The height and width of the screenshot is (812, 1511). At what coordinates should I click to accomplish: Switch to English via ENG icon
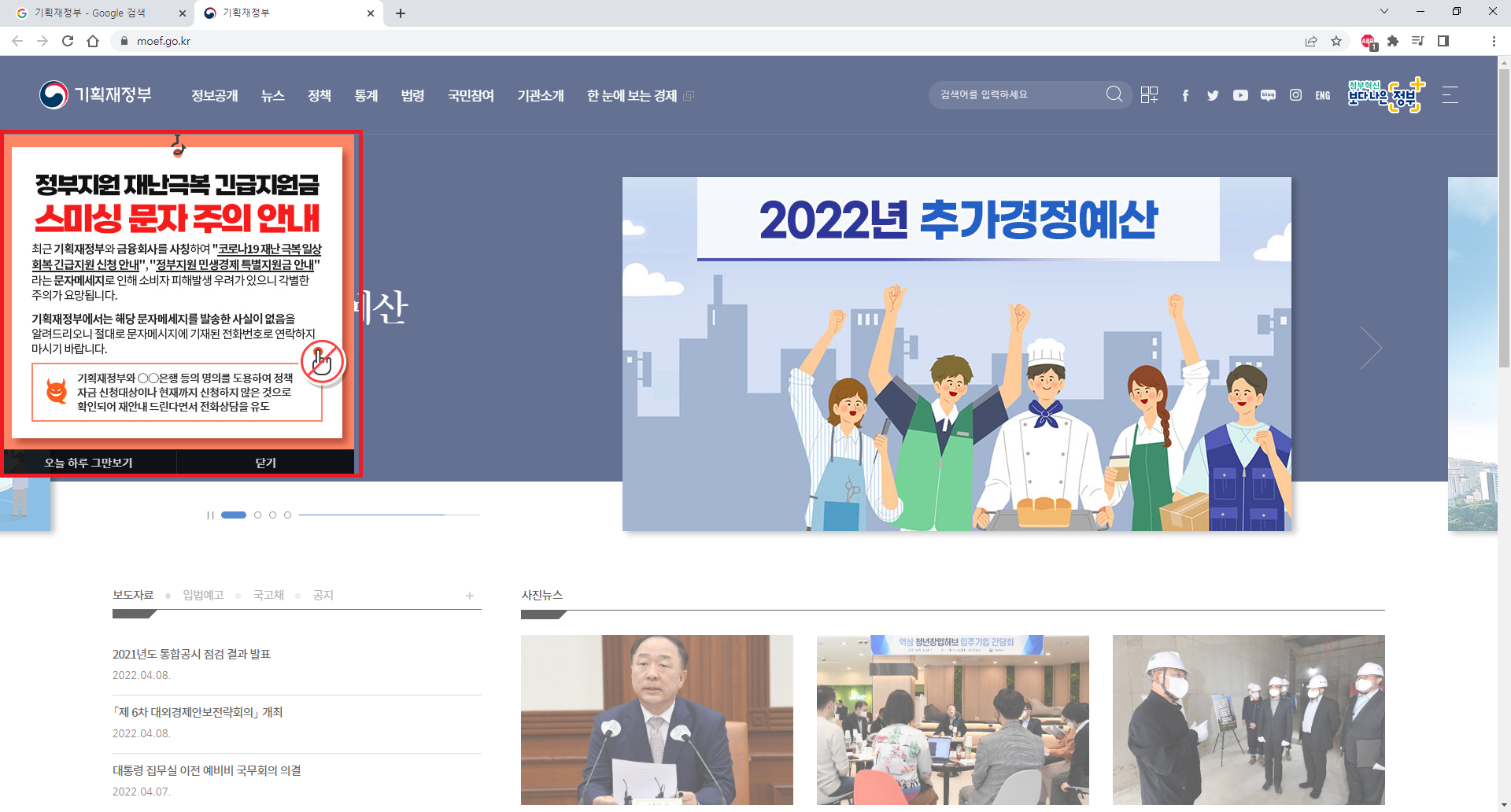1323,95
